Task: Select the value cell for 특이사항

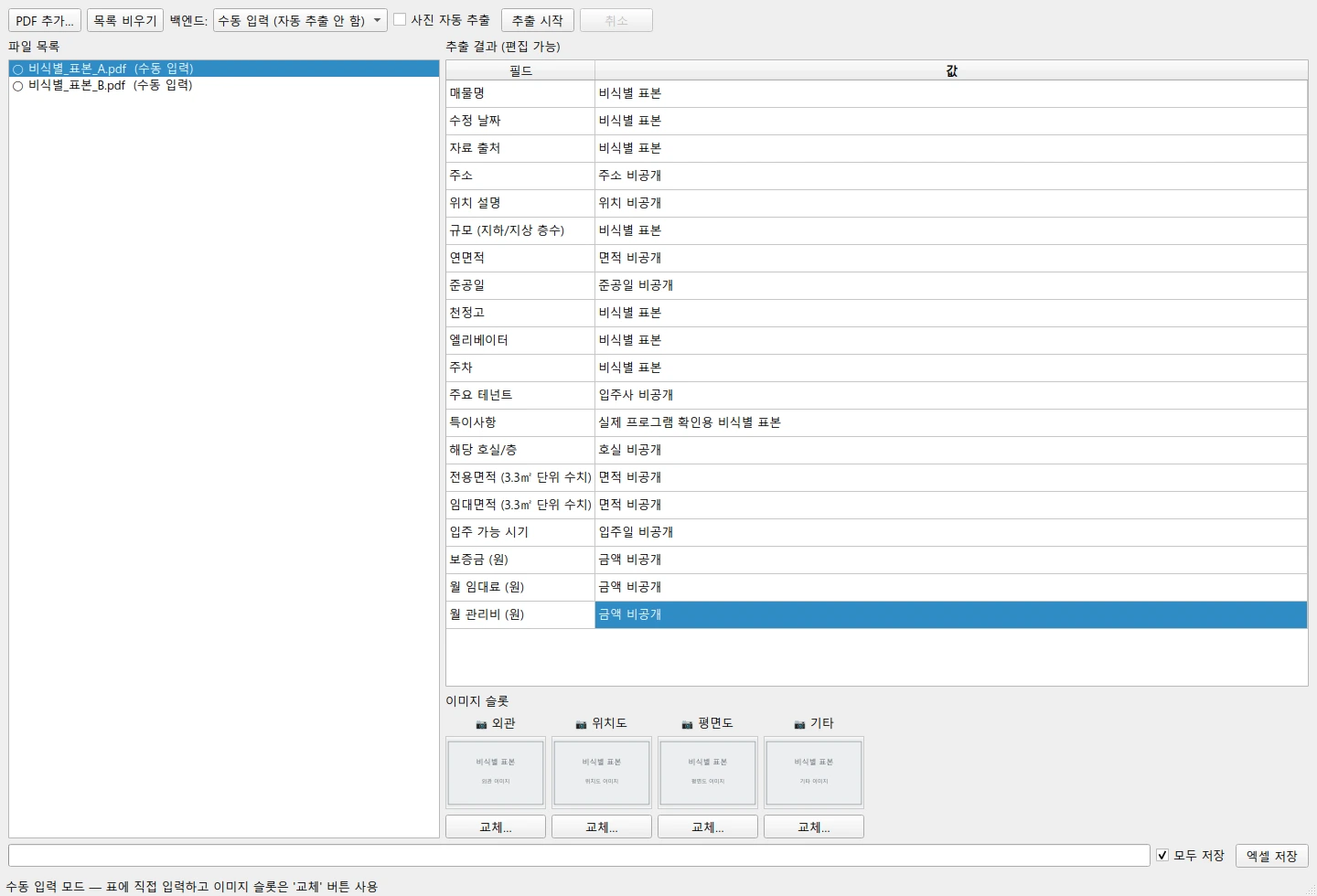Action: click(951, 422)
